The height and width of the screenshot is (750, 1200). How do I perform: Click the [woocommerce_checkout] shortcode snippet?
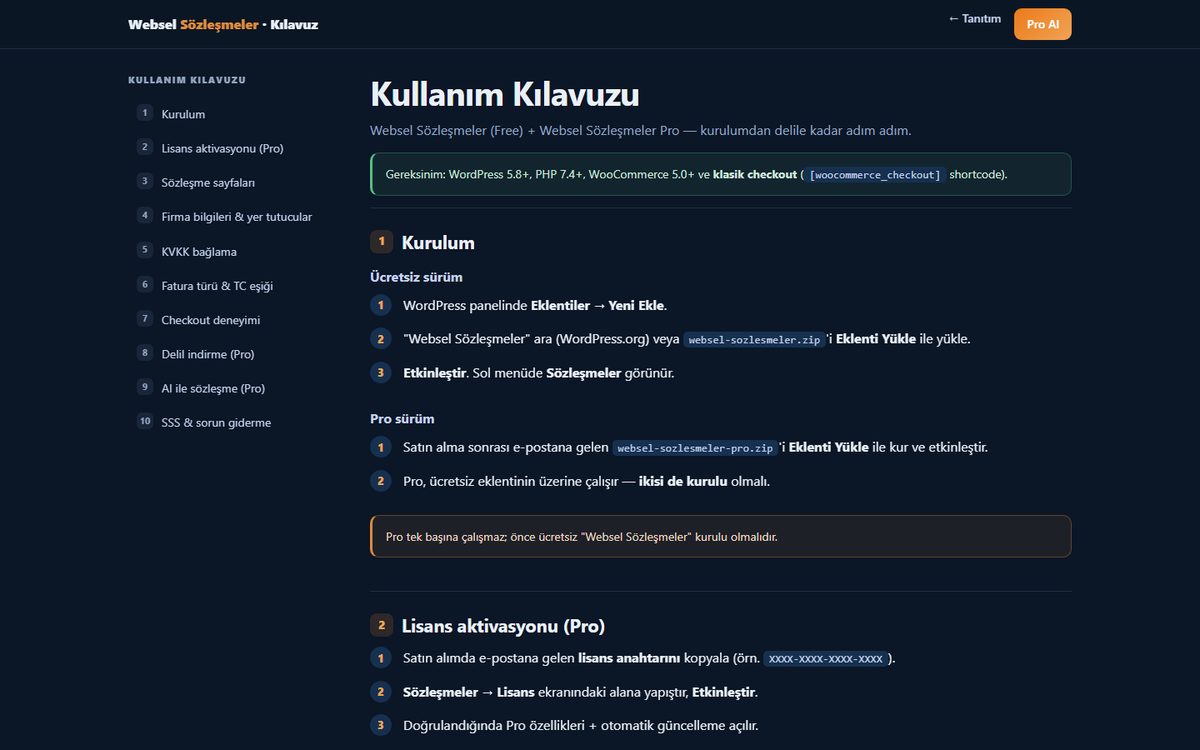[x=875, y=175]
